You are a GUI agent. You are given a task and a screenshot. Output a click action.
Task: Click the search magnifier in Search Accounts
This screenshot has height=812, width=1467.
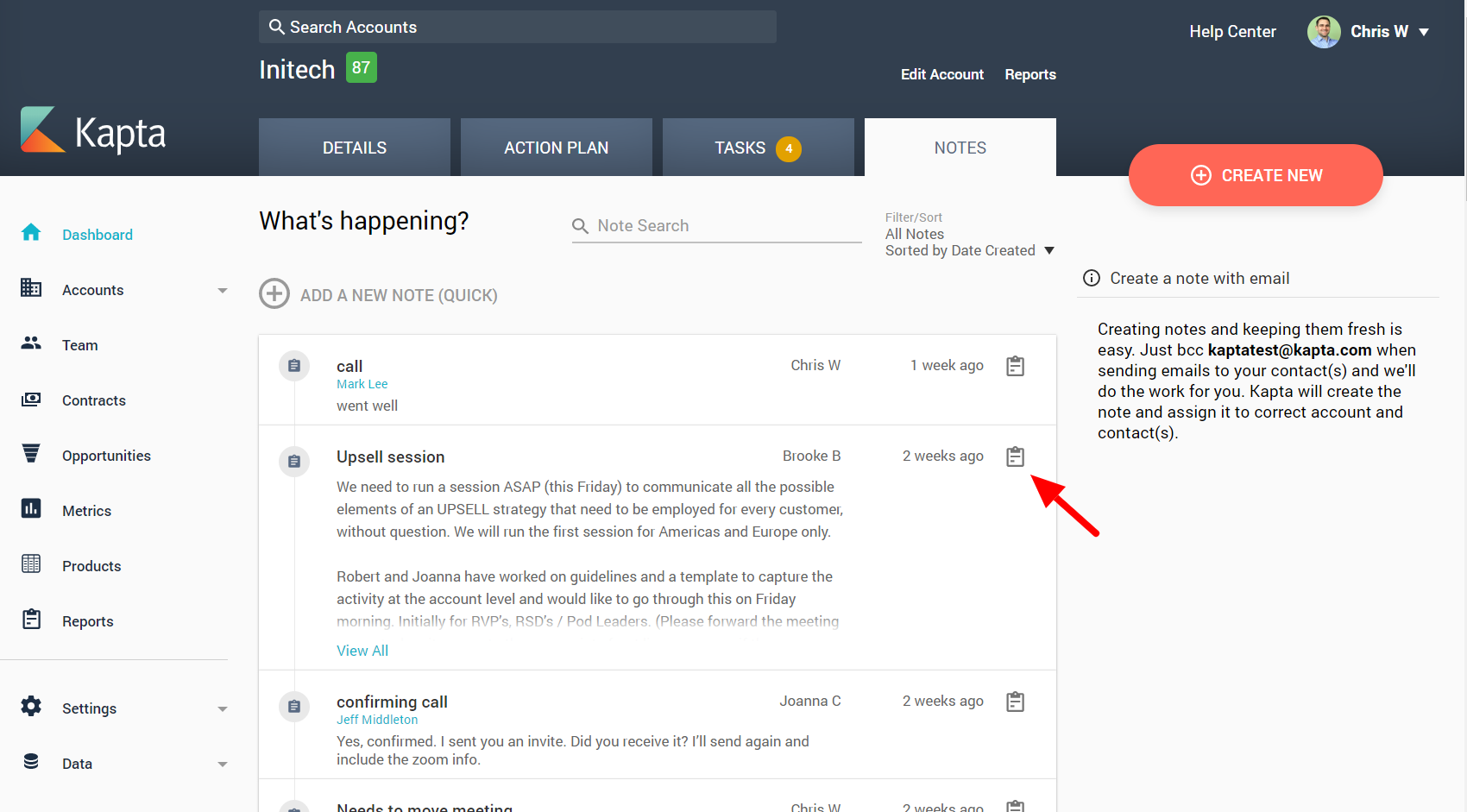click(x=277, y=27)
